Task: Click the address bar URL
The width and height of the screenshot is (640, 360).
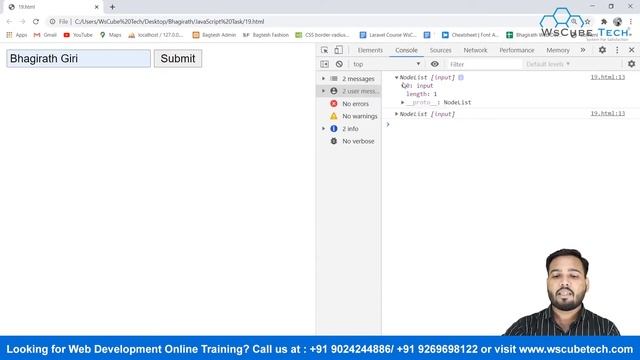Action: click(x=169, y=22)
